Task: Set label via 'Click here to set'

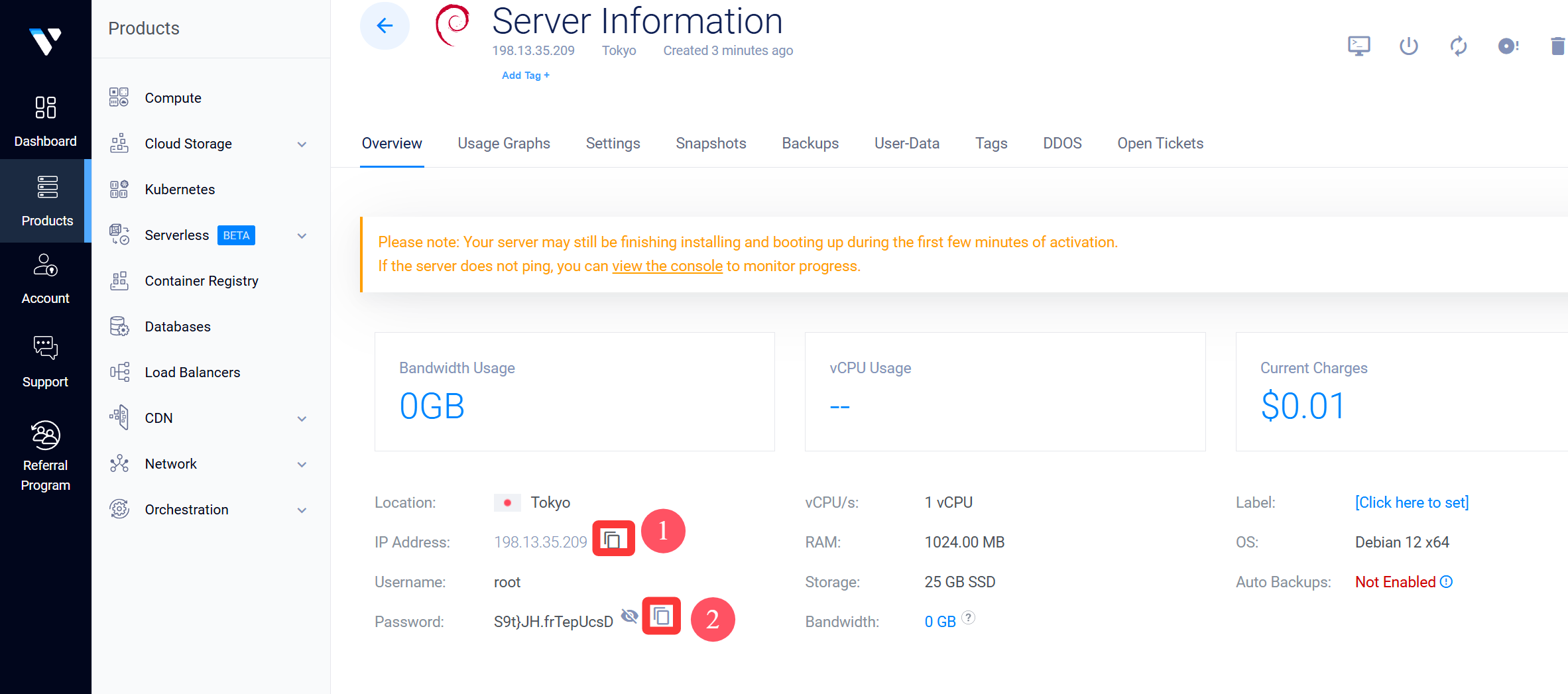Action: 1412,502
